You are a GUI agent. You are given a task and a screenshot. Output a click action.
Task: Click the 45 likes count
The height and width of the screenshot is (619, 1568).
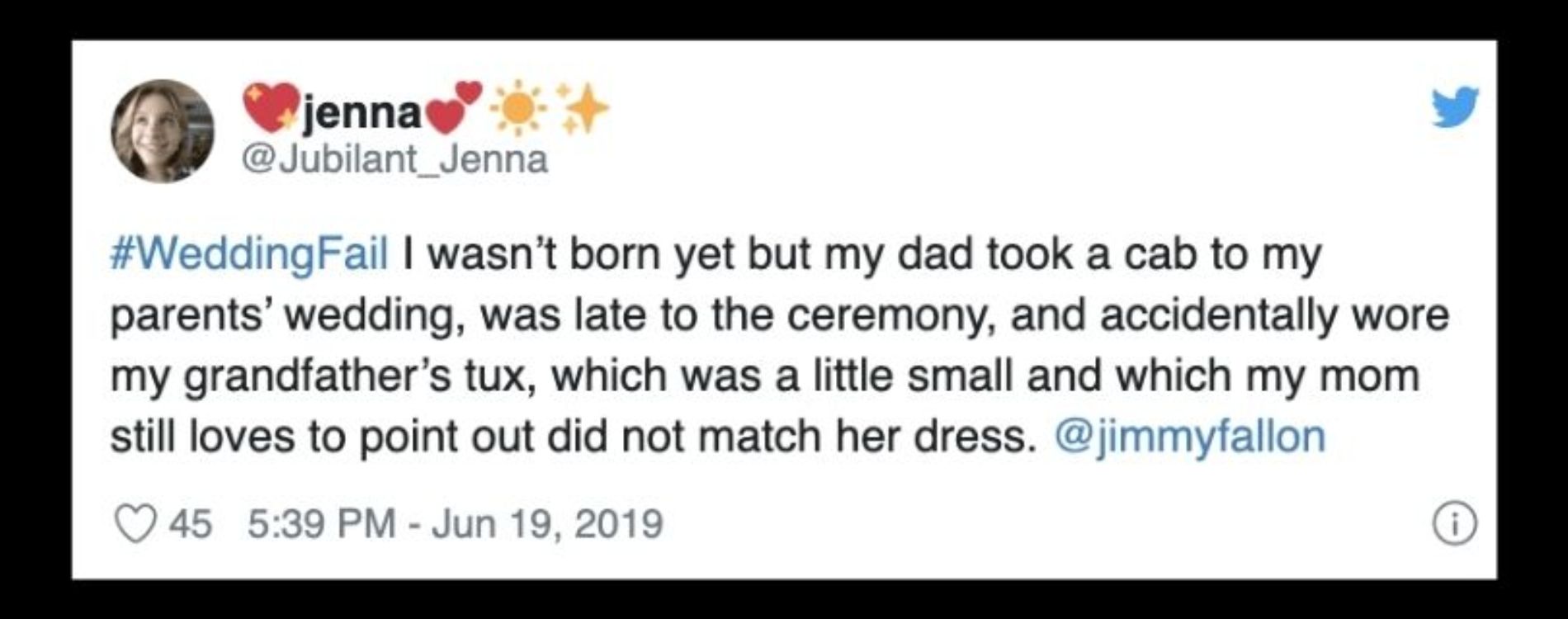191,524
